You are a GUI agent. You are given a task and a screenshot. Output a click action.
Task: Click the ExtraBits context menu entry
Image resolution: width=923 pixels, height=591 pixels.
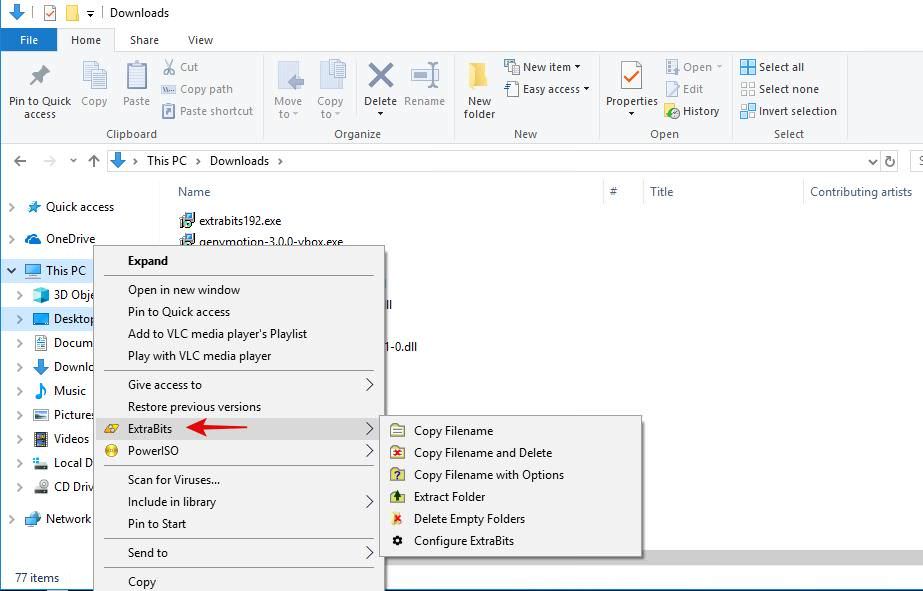point(239,429)
